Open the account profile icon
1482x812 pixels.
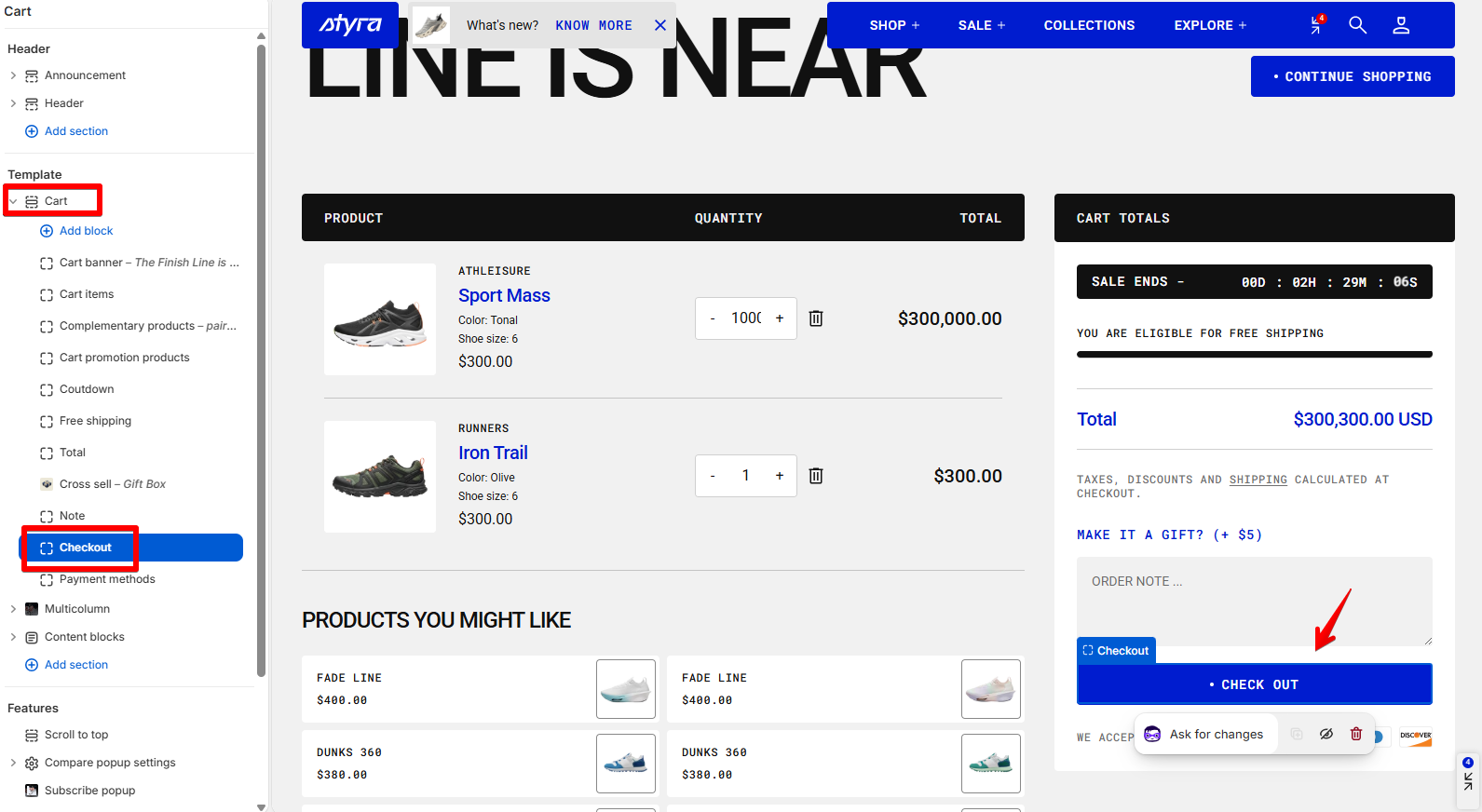[1401, 25]
